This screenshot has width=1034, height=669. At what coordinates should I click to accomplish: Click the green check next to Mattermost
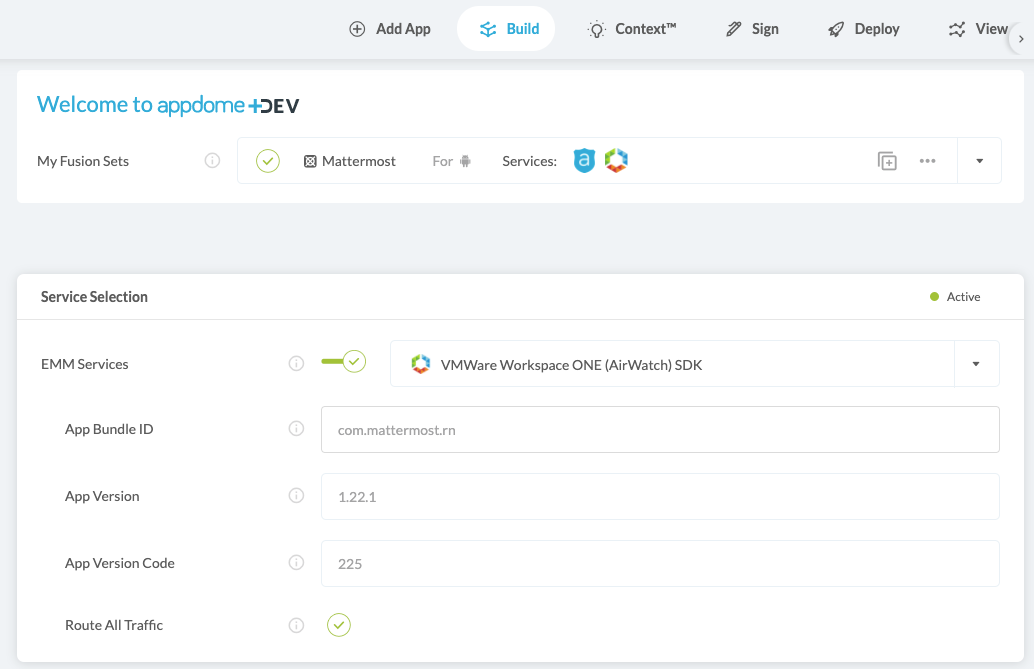point(267,161)
